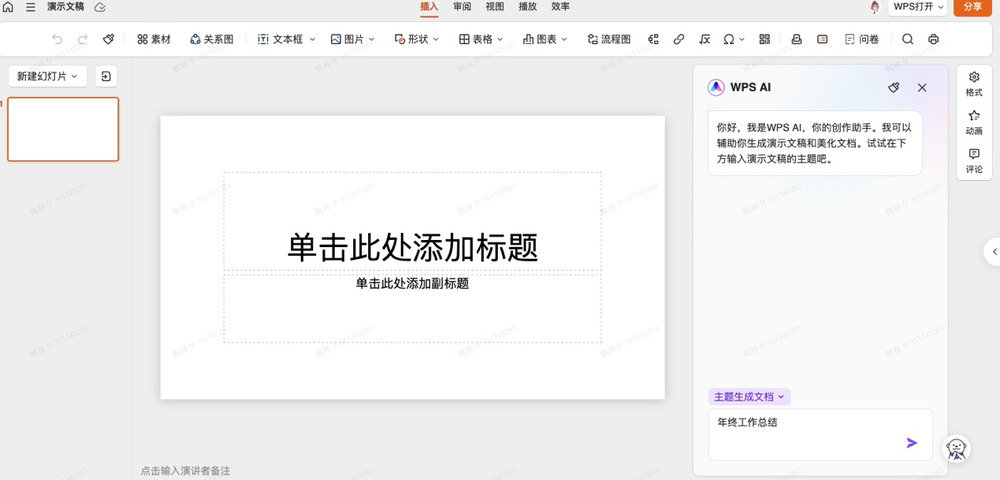Send the WPS AI prompt
1000x480 pixels.
(911, 442)
